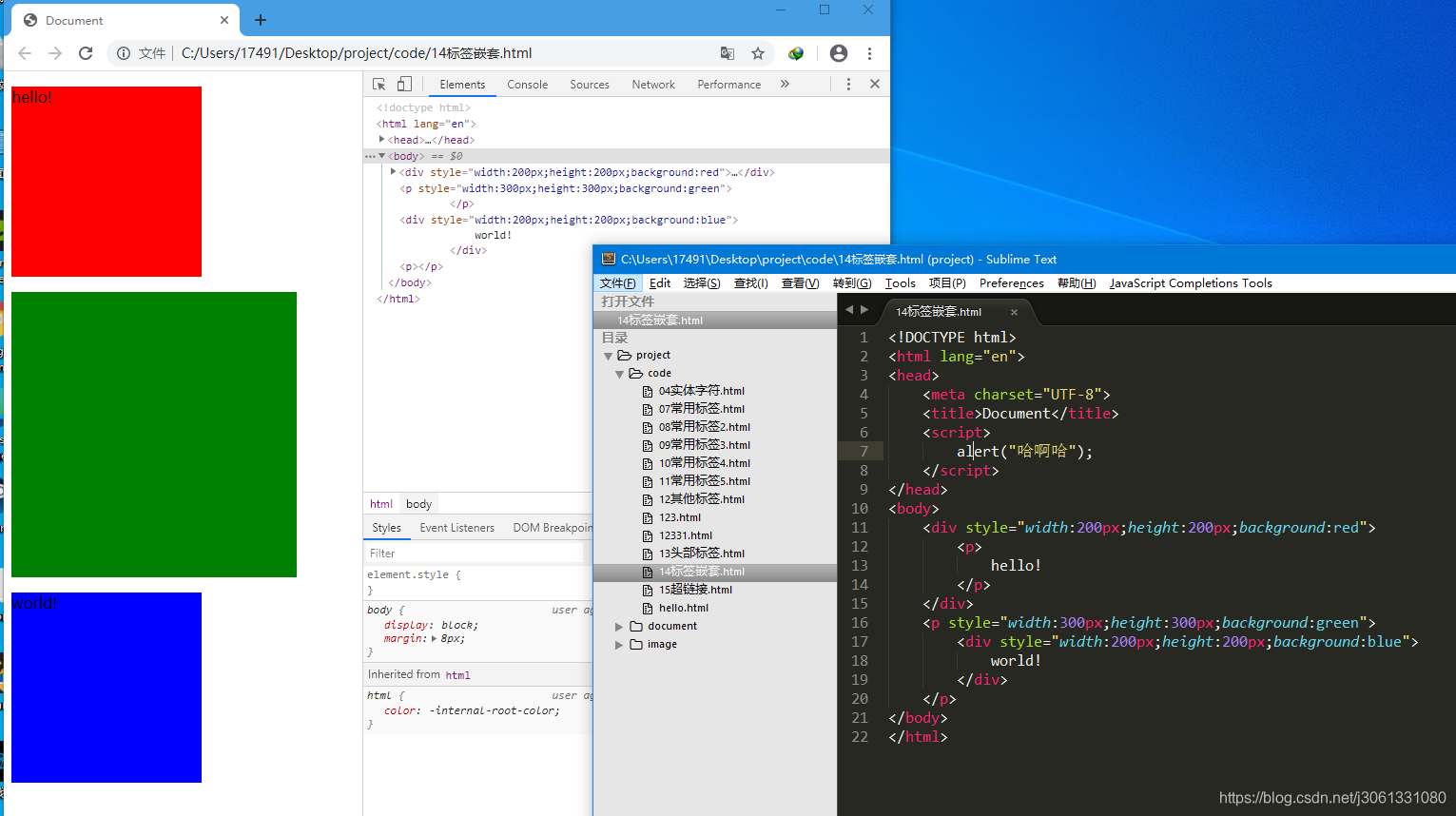This screenshot has height=816, width=1456.
Task: Open the Preferences menu in Sublime Text
Action: point(1011,283)
